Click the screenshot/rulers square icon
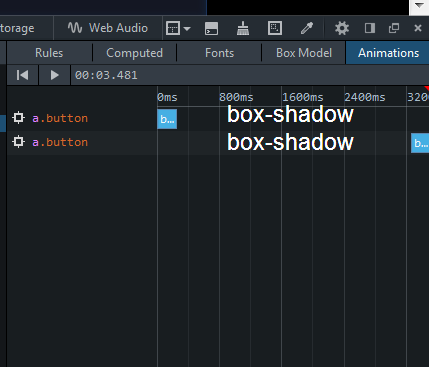 tap(275, 28)
